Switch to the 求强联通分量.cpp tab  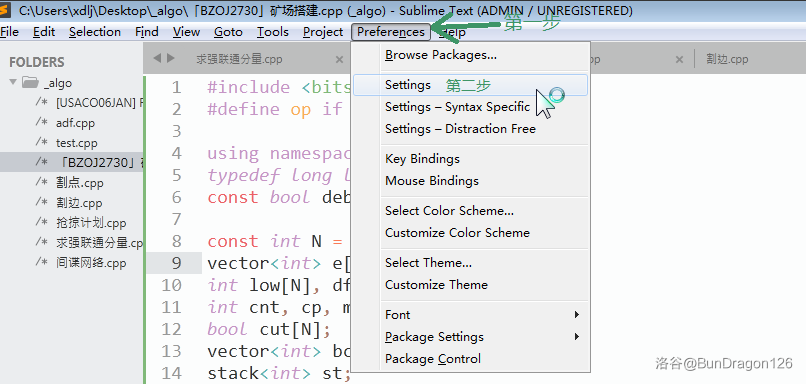tap(239, 59)
